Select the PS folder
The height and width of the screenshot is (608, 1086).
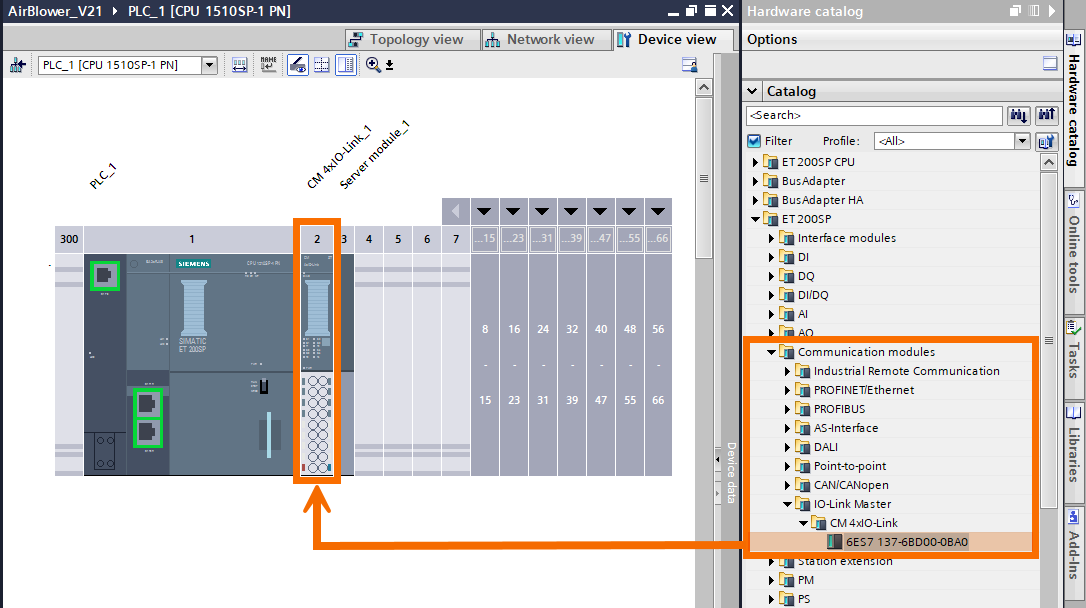point(803,599)
